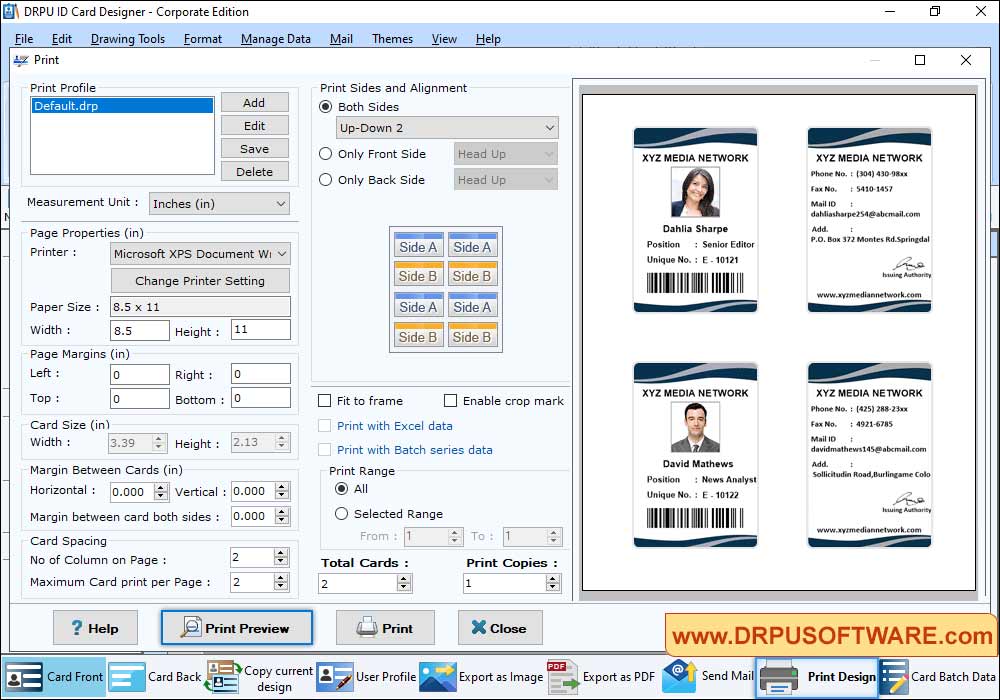The image size is (1000, 700).
Task: Click the Copy current design icon
Action: tap(223, 677)
